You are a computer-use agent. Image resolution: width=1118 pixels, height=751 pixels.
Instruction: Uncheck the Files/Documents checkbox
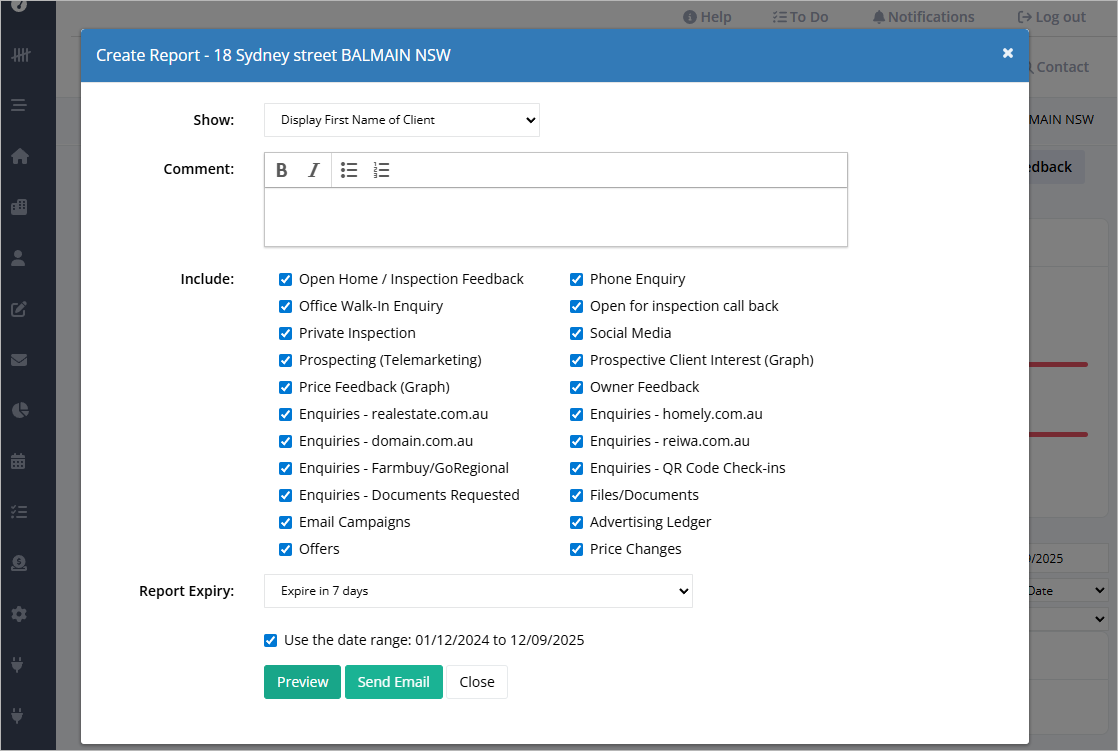576,495
